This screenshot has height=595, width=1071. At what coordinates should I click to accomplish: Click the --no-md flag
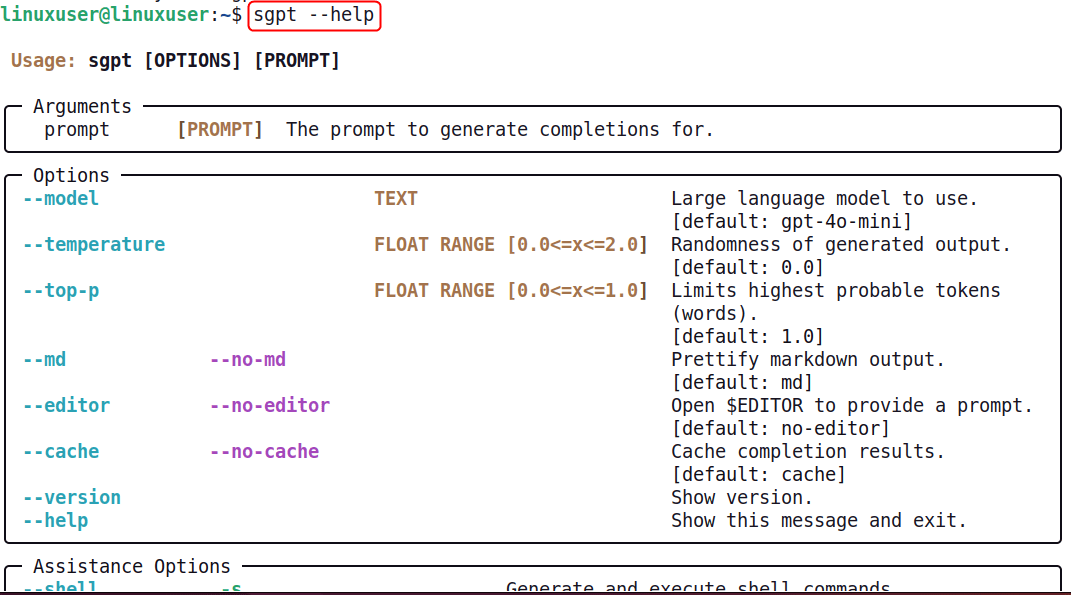click(248, 359)
